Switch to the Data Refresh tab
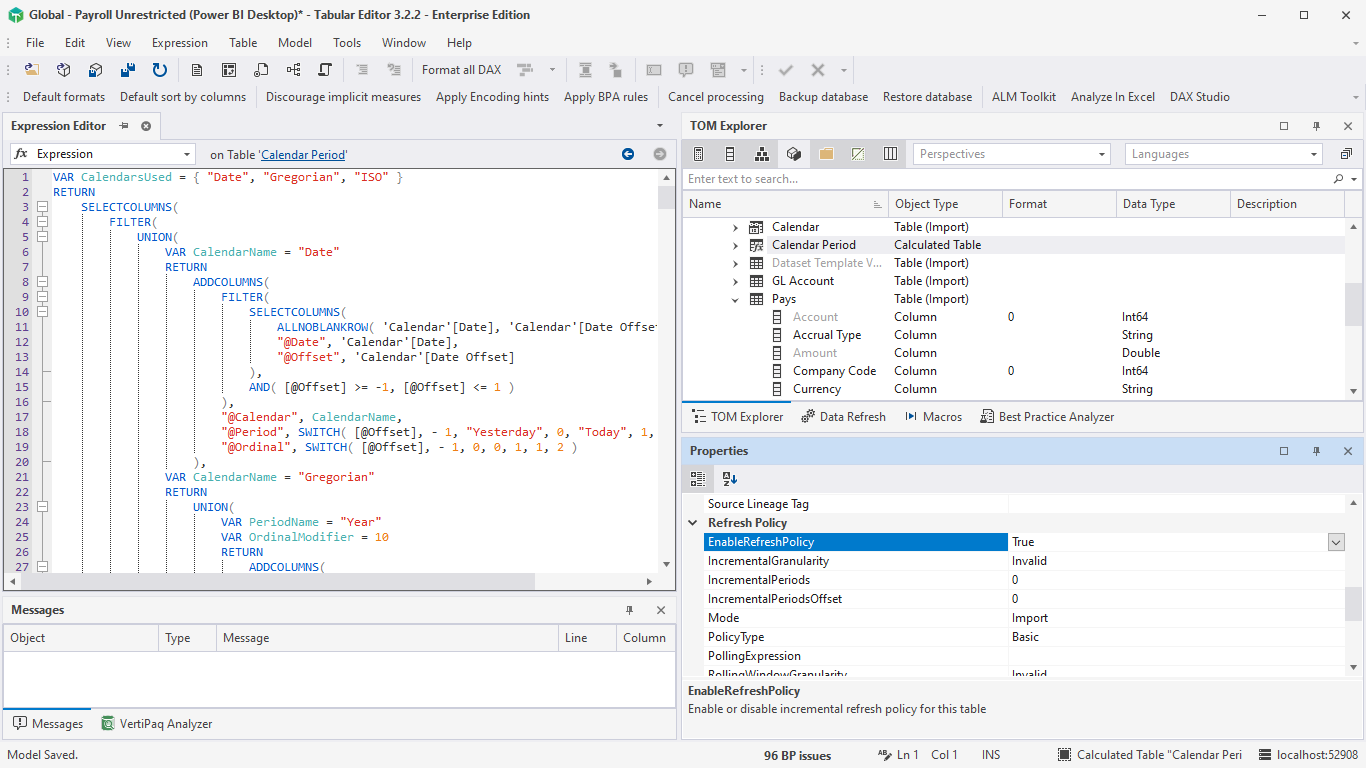The image size is (1366, 768). pyautogui.click(x=843, y=417)
